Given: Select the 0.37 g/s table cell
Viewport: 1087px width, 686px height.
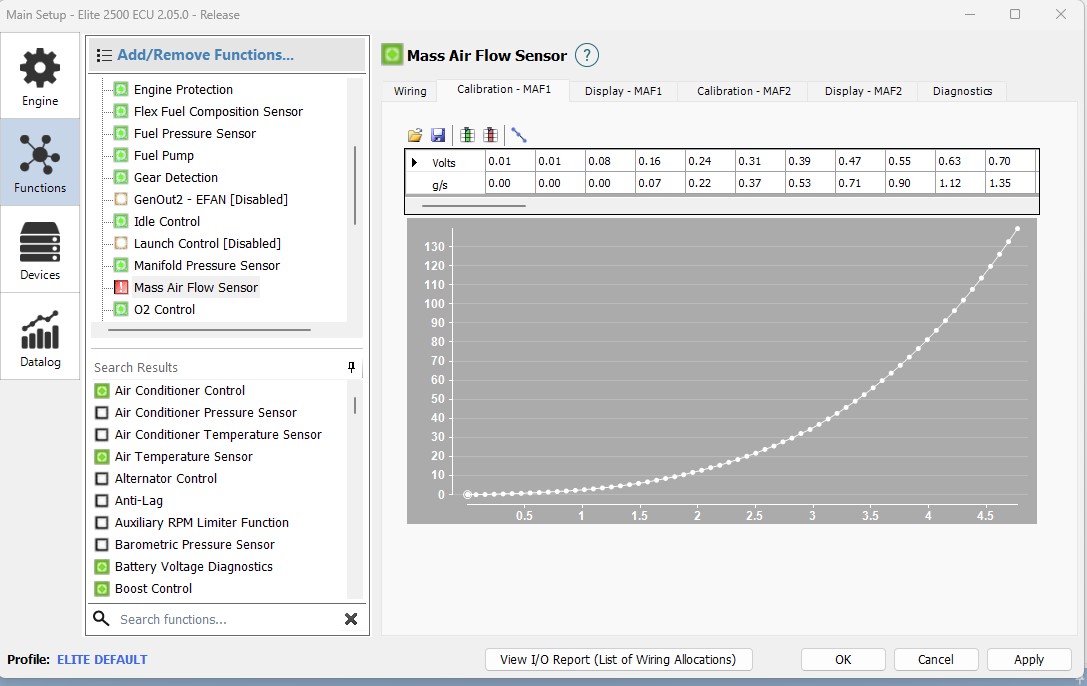Looking at the screenshot, I should tap(760, 183).
